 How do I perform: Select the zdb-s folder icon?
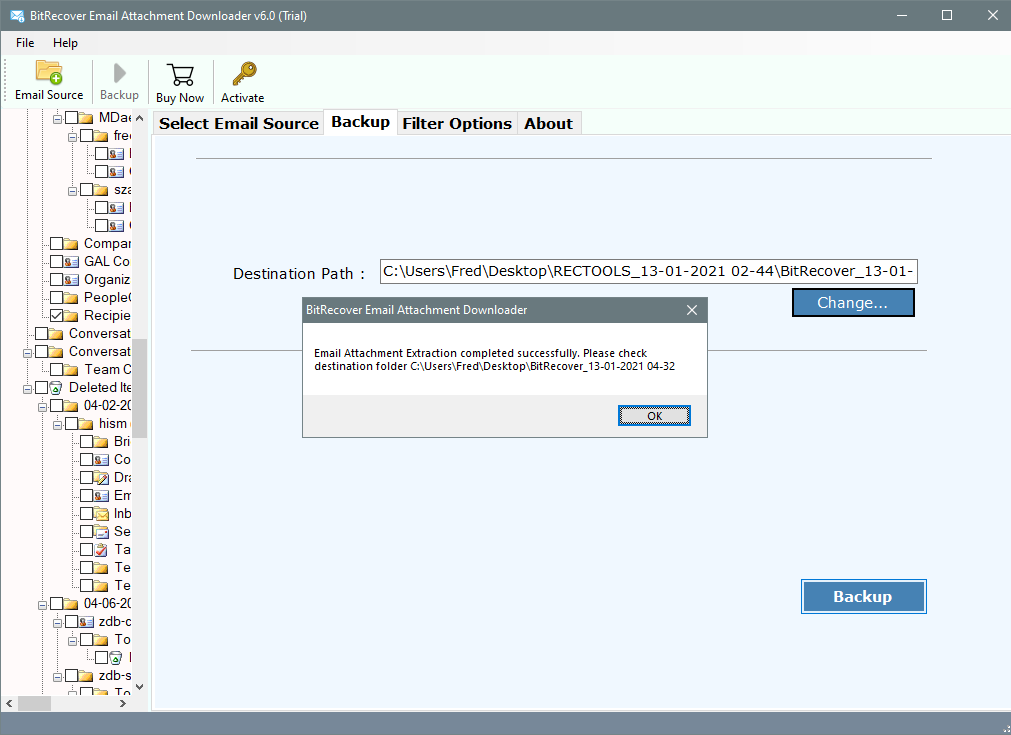[x=86, y=676]
